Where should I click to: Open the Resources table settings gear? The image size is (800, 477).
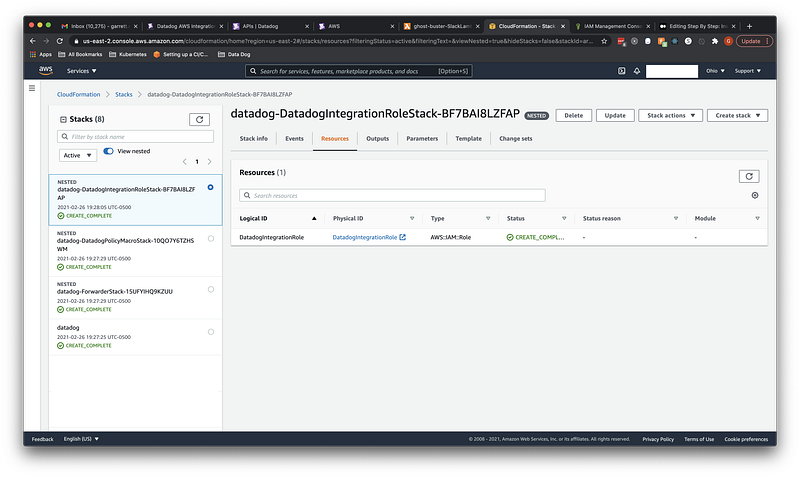(755, 195)
